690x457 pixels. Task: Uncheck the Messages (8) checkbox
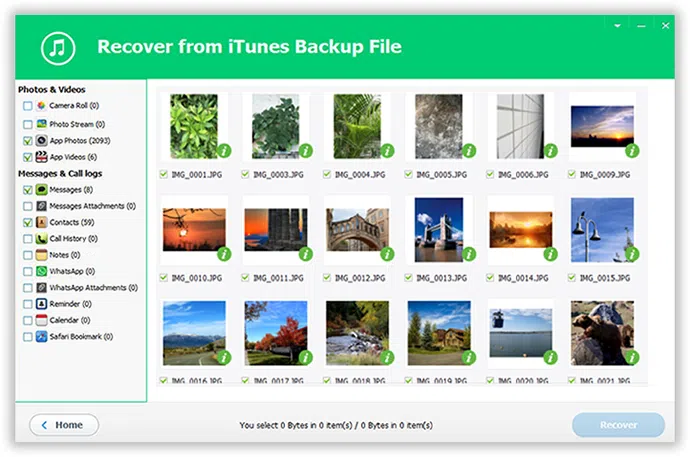(x=28, y=190)
